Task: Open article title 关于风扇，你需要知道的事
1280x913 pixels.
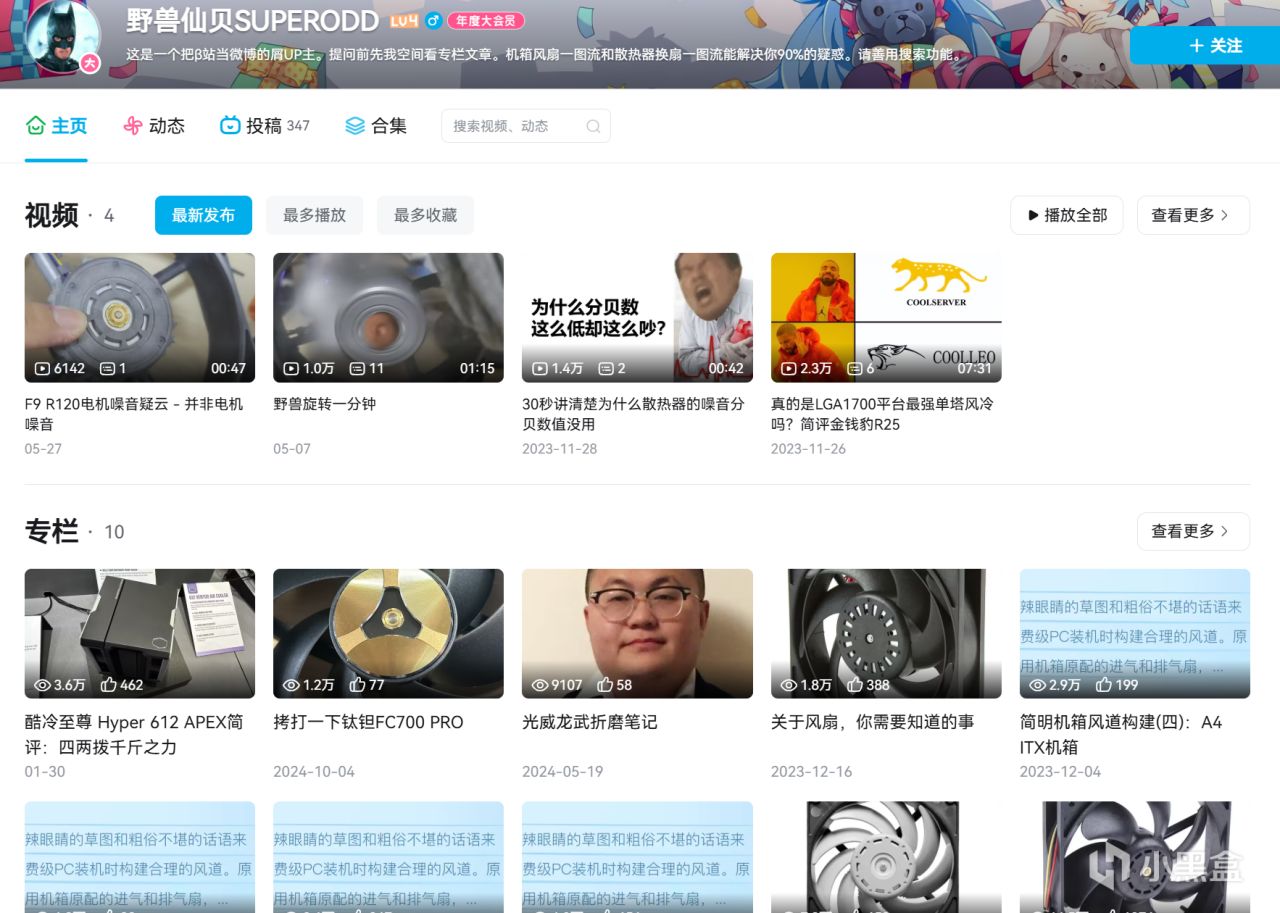Action: click(872, 722)
